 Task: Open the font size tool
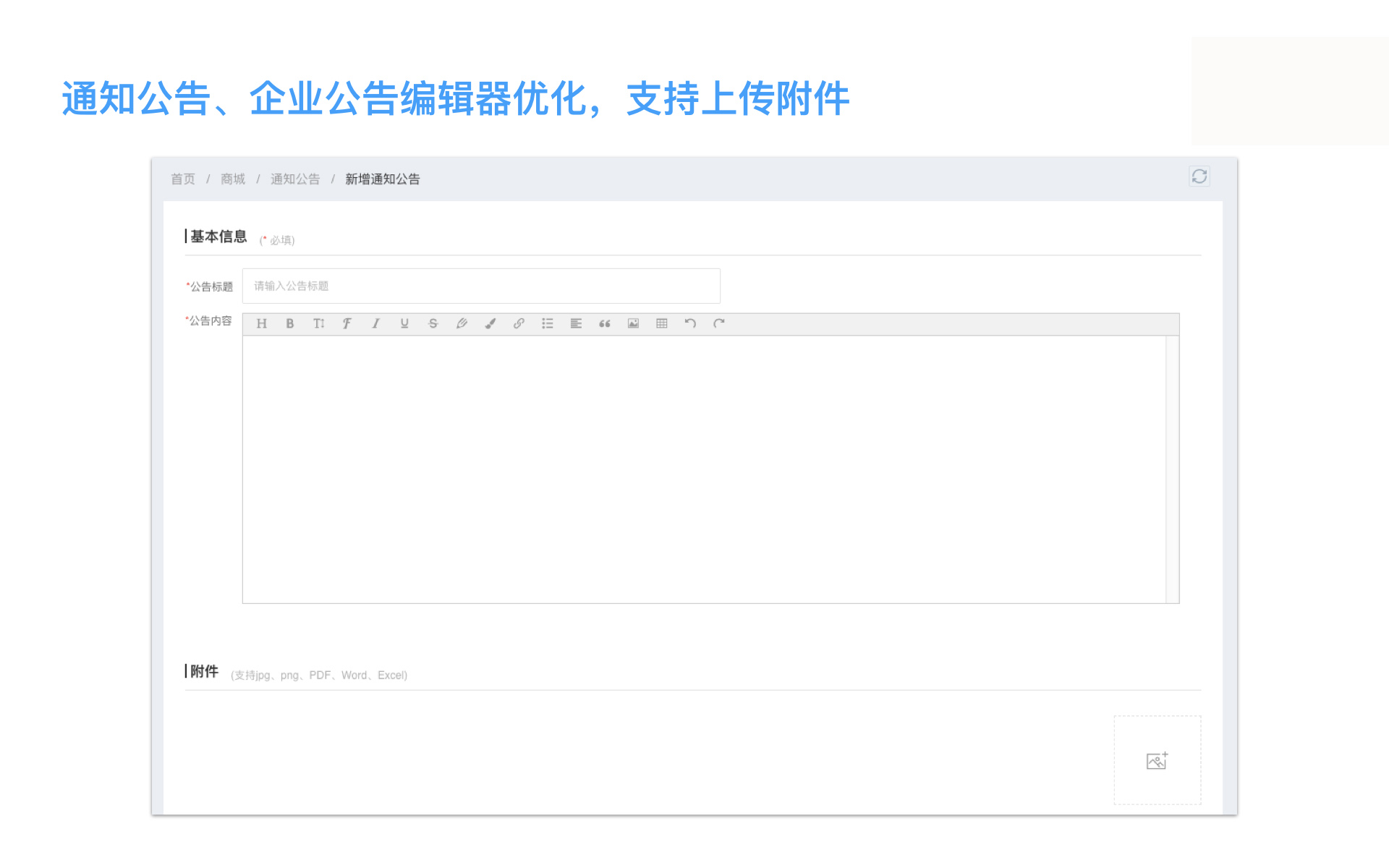(318, 323)
